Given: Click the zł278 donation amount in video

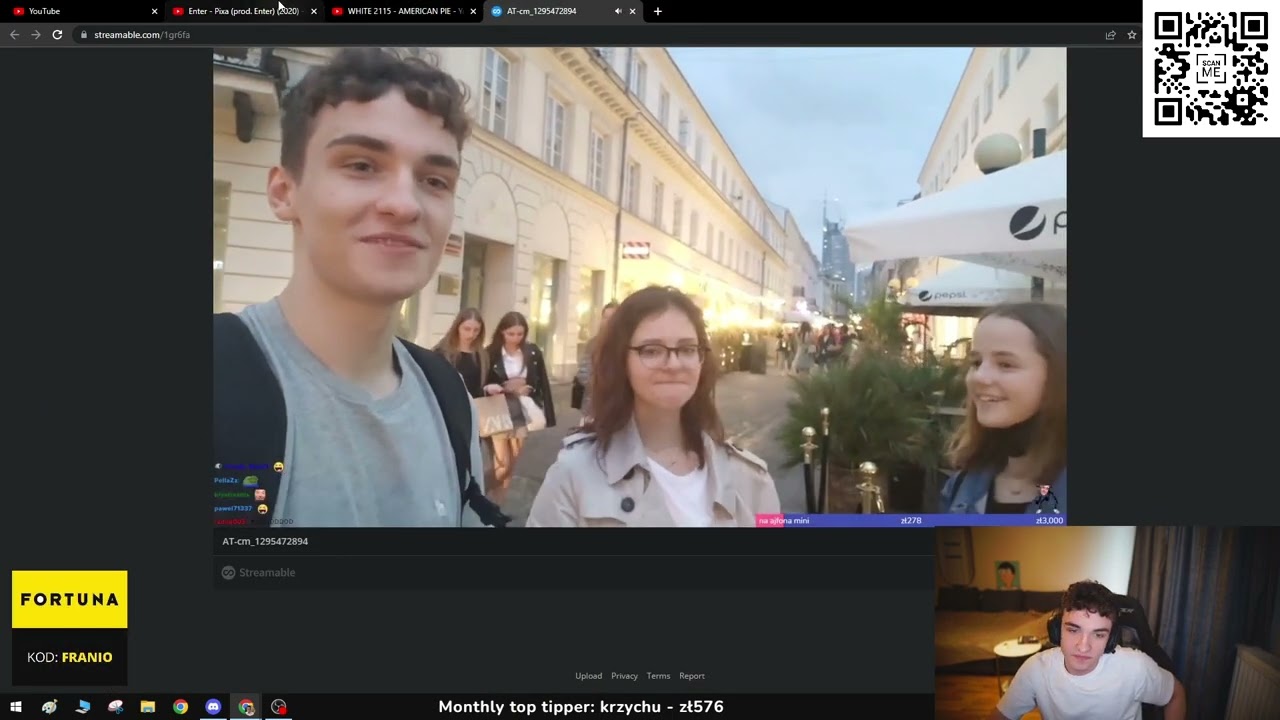Looking at the screenshot, I should 911,521.
